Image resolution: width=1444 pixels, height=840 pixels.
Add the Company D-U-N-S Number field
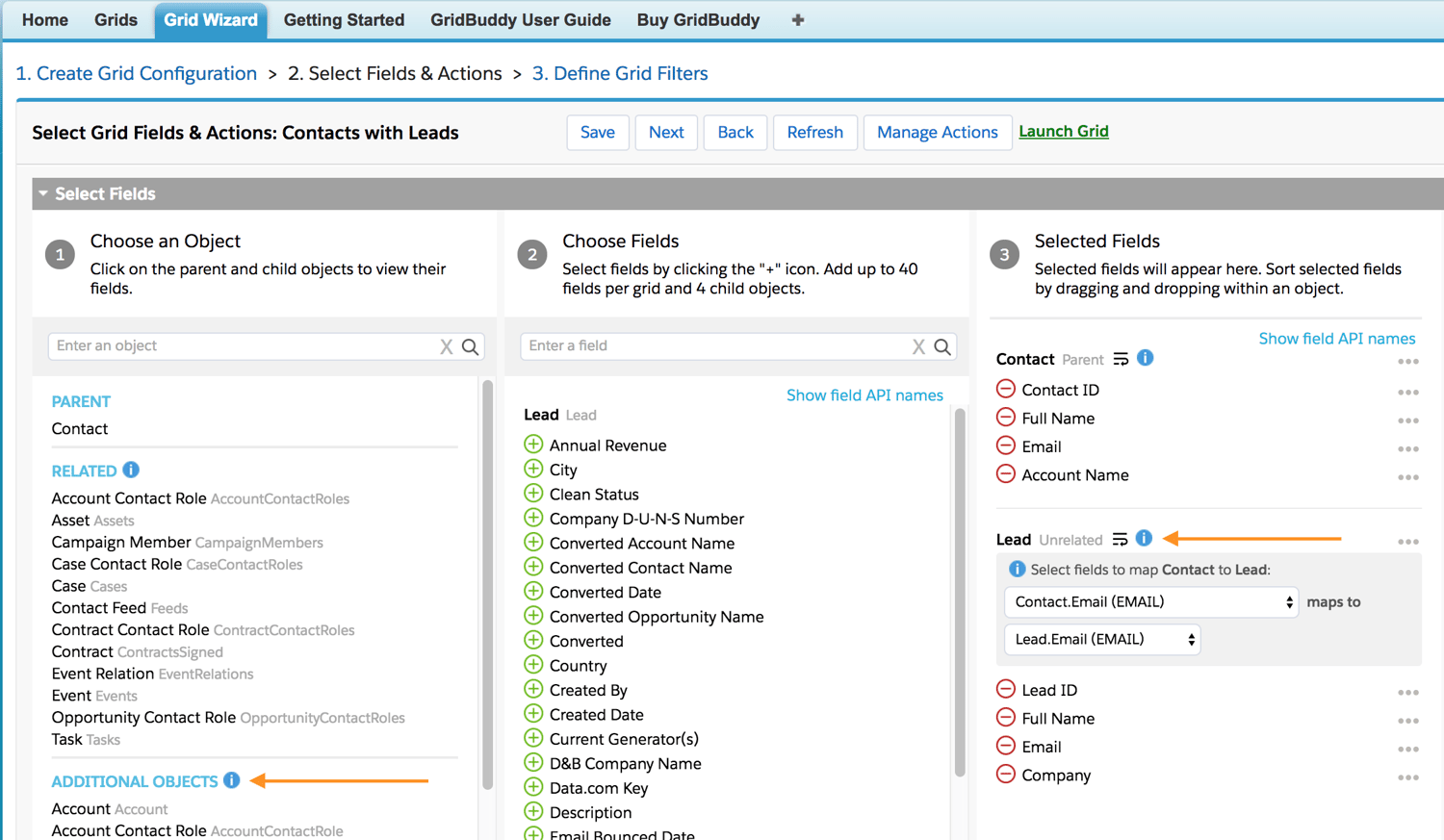(533, 518)
